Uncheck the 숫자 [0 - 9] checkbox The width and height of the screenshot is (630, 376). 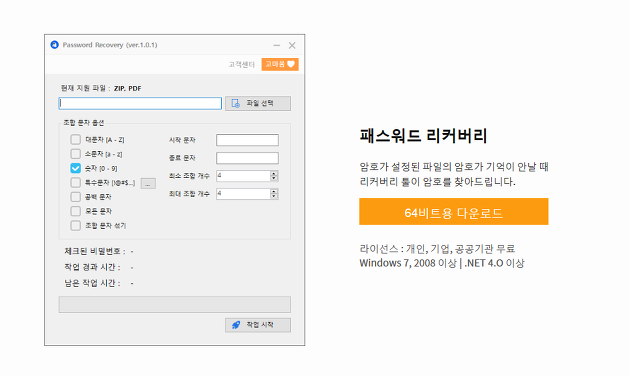point(76,168)
